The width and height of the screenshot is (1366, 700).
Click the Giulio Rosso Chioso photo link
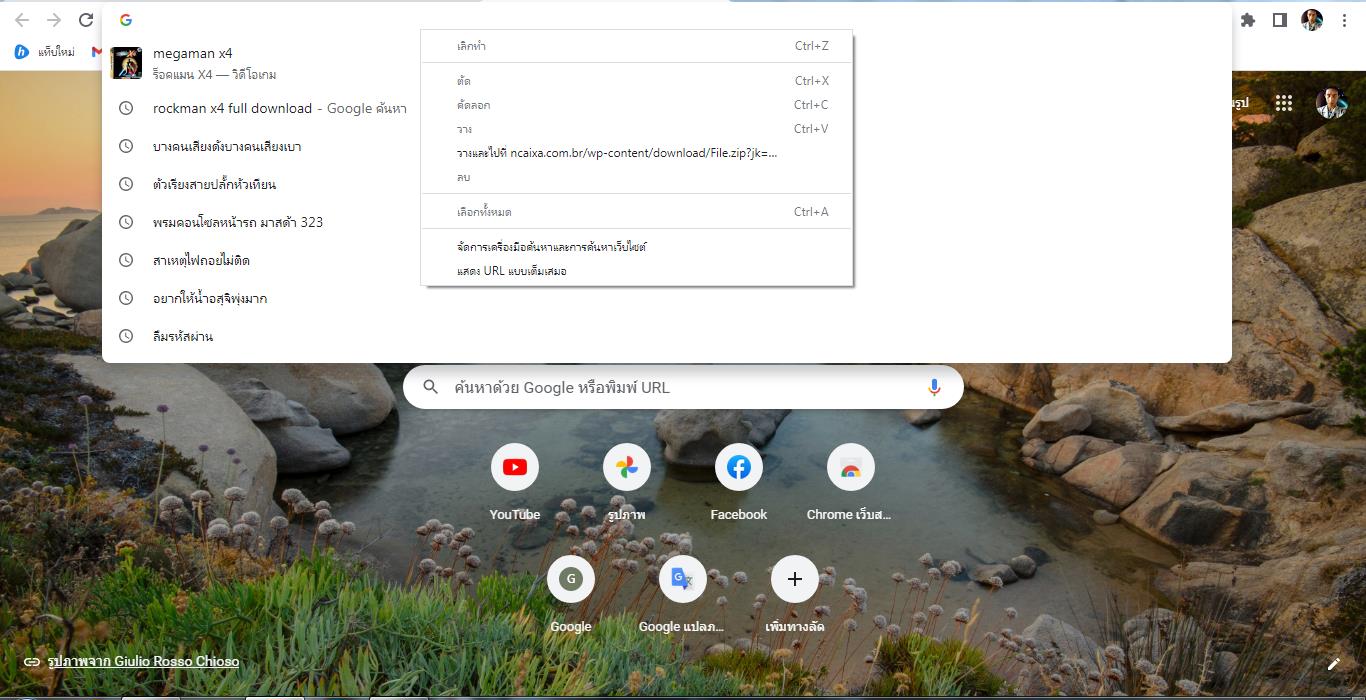click(x=143, y=661)
